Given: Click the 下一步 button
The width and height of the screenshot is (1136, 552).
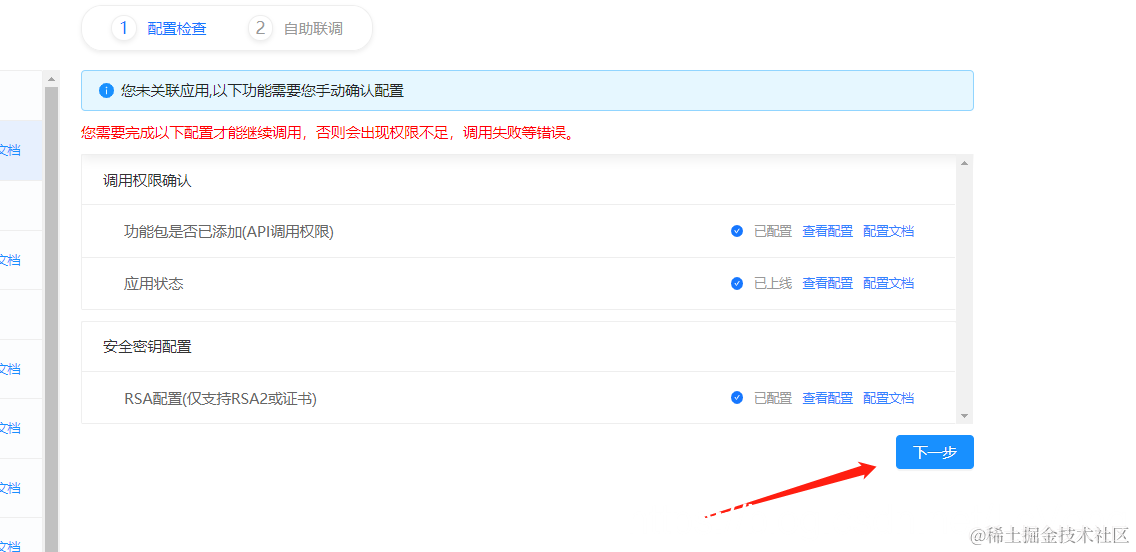Looking at the screenshot, I should pos(935,452).
